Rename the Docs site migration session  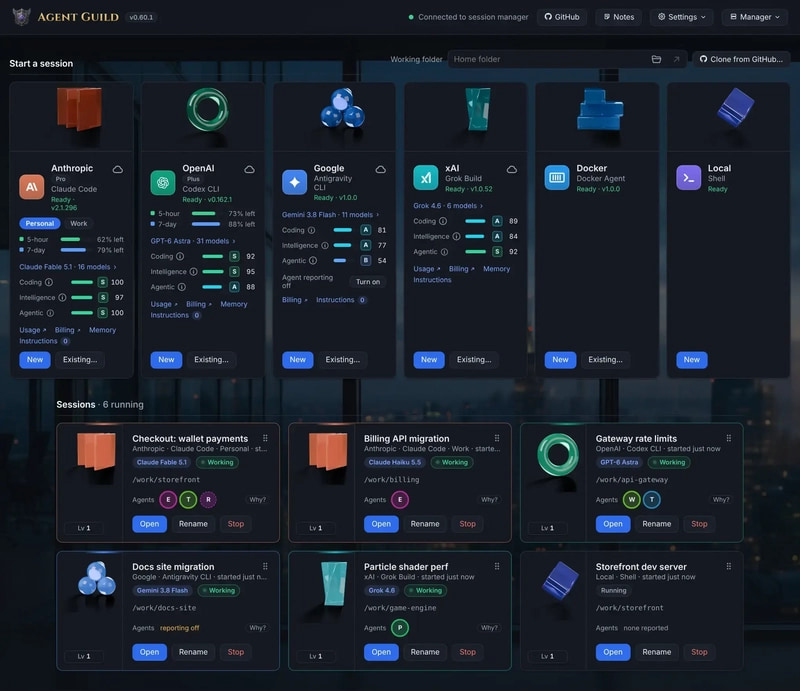click(x=193, y=652)
